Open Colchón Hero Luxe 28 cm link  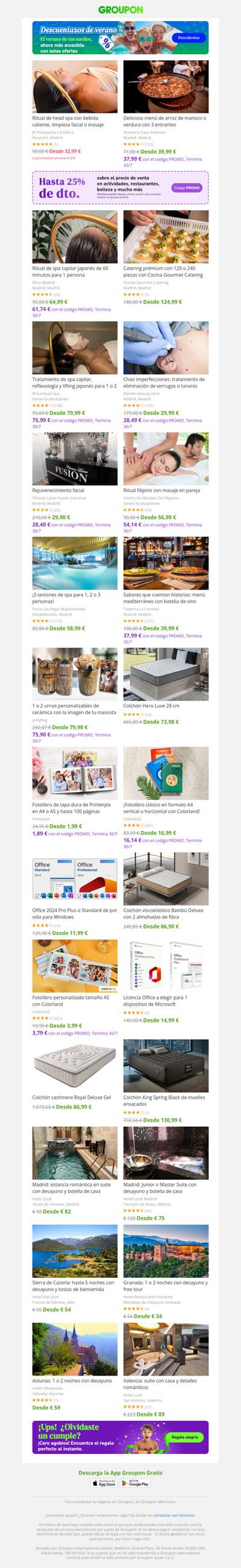pyautogui.click(x=151, y=706)
